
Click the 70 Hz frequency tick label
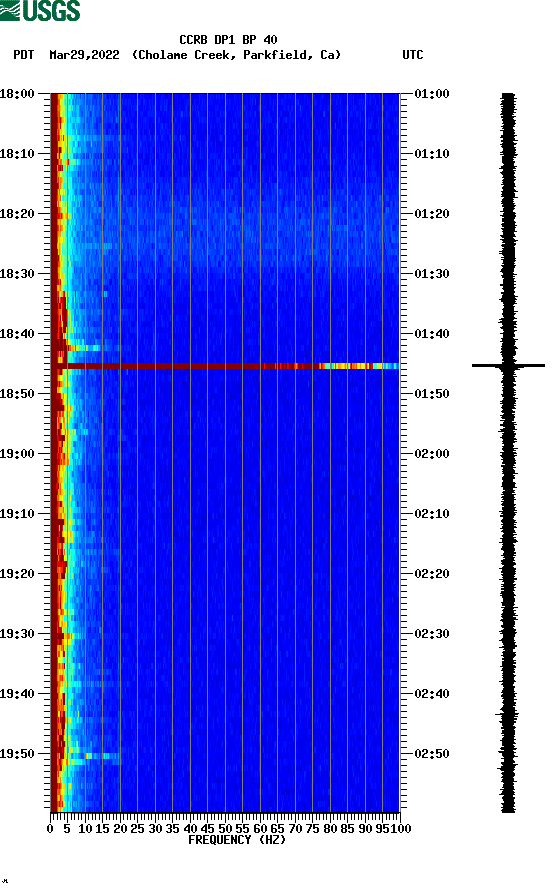295,829
